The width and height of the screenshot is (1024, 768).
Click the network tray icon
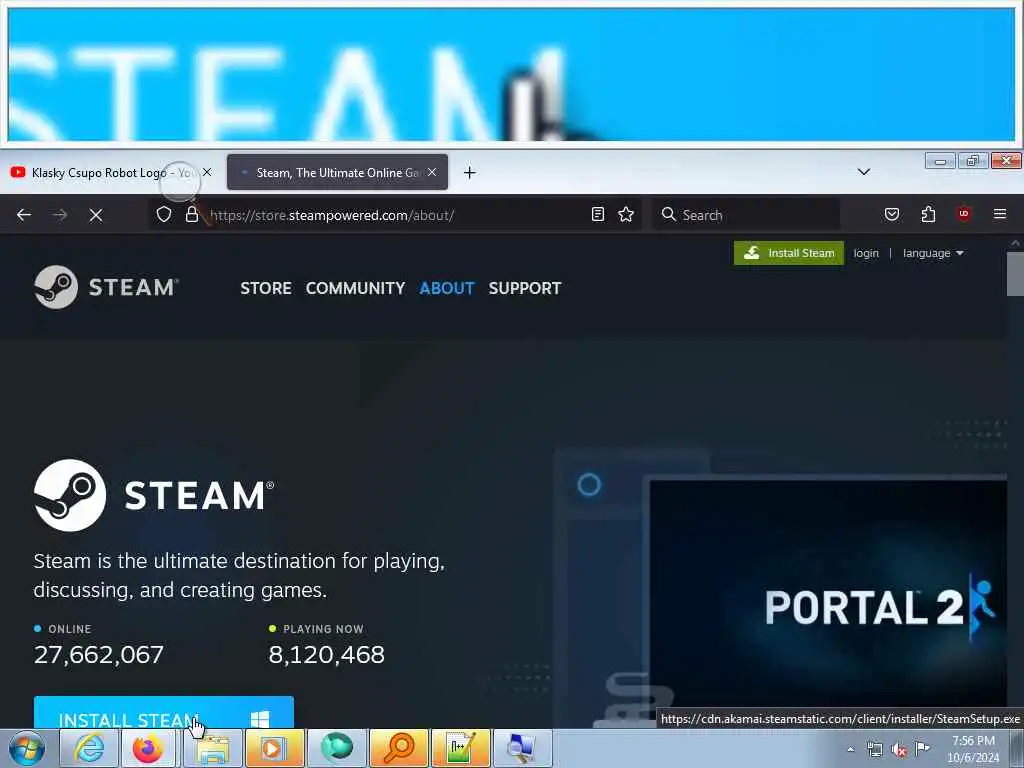click(874, 749)
